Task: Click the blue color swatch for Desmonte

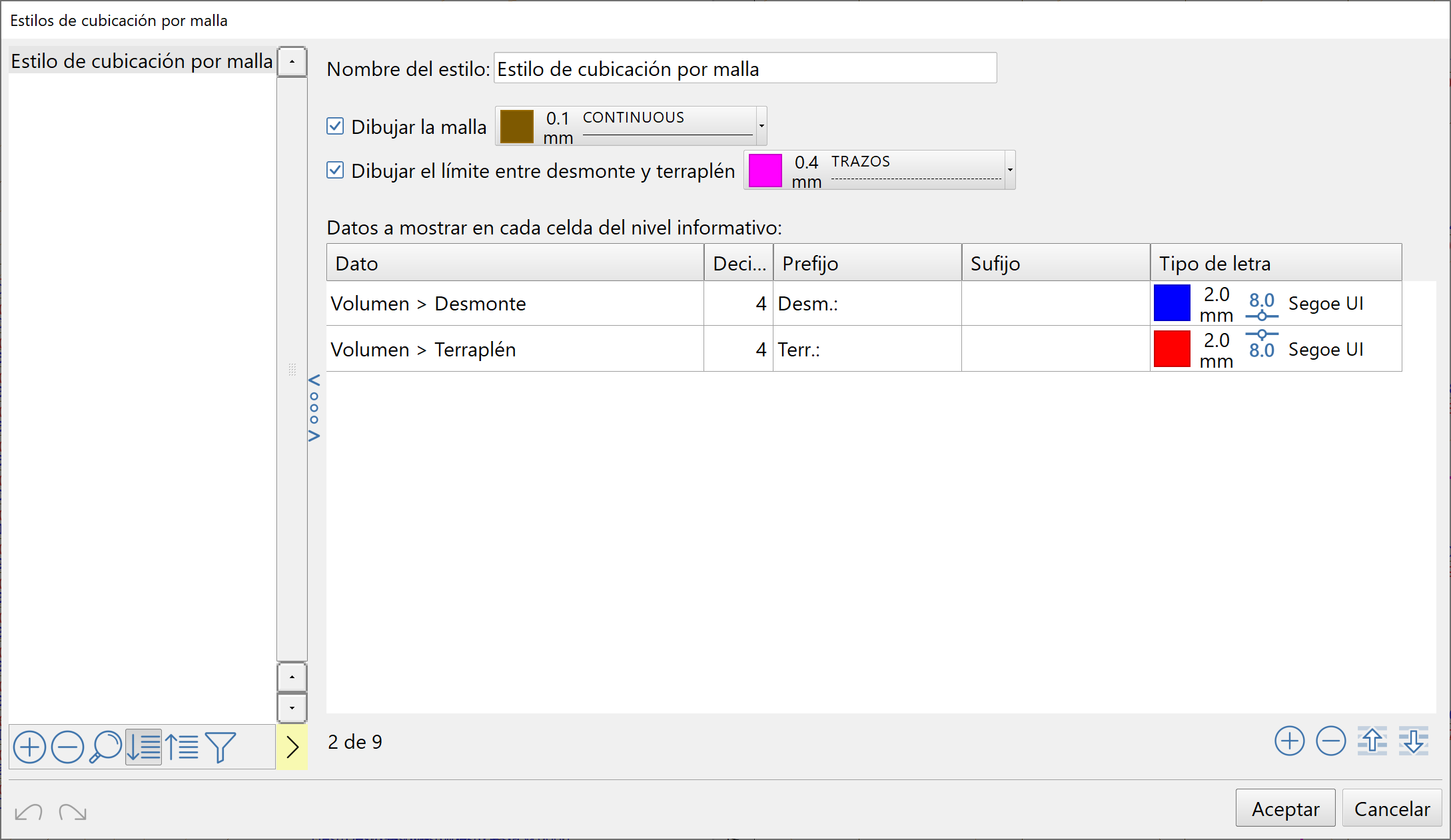Action: pyautogui.click(x=1171, y=303)
